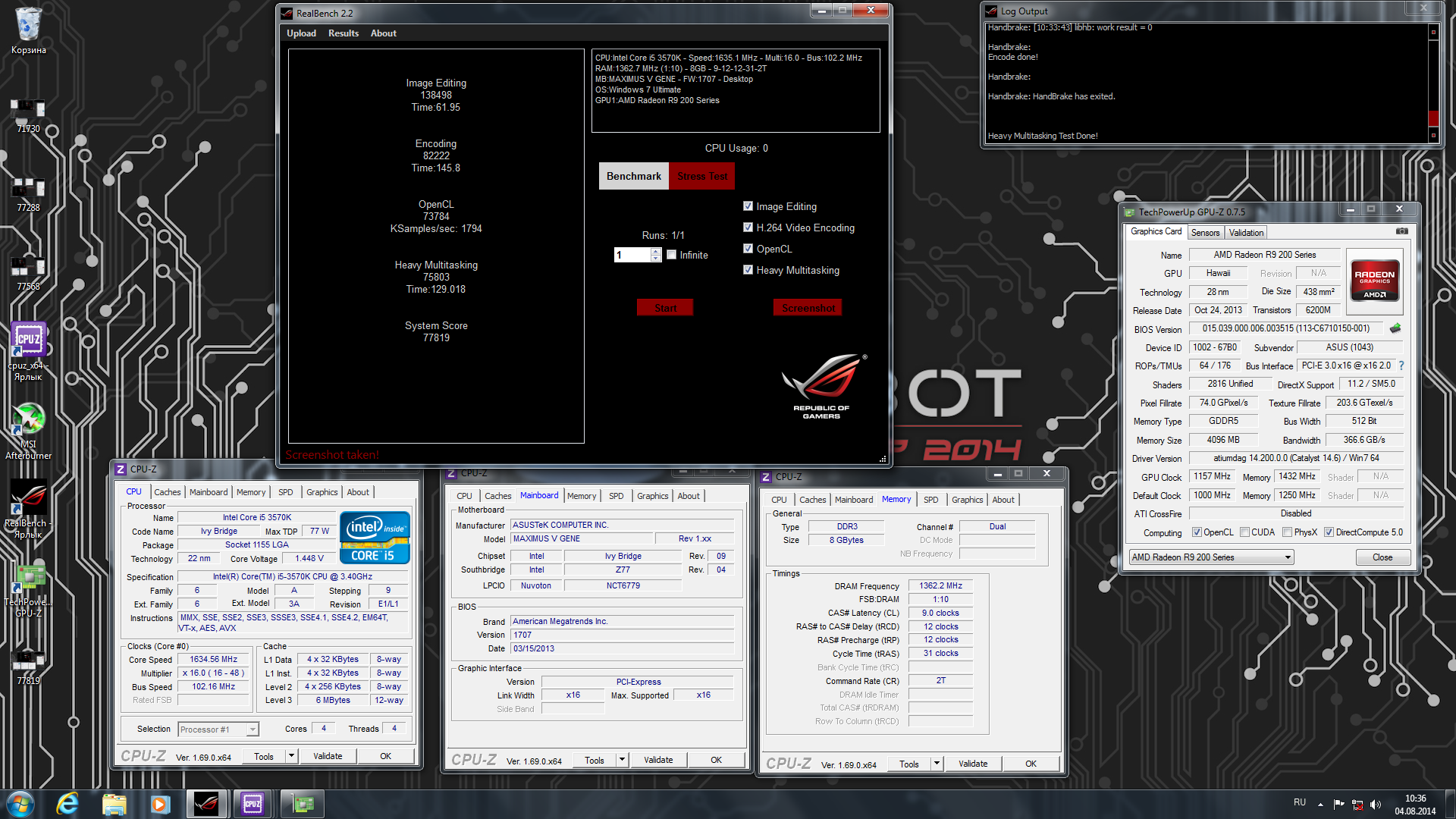Open the 77288 desktop screenshot file
This screenshot has height=819, width=1456.
[28, 194]
